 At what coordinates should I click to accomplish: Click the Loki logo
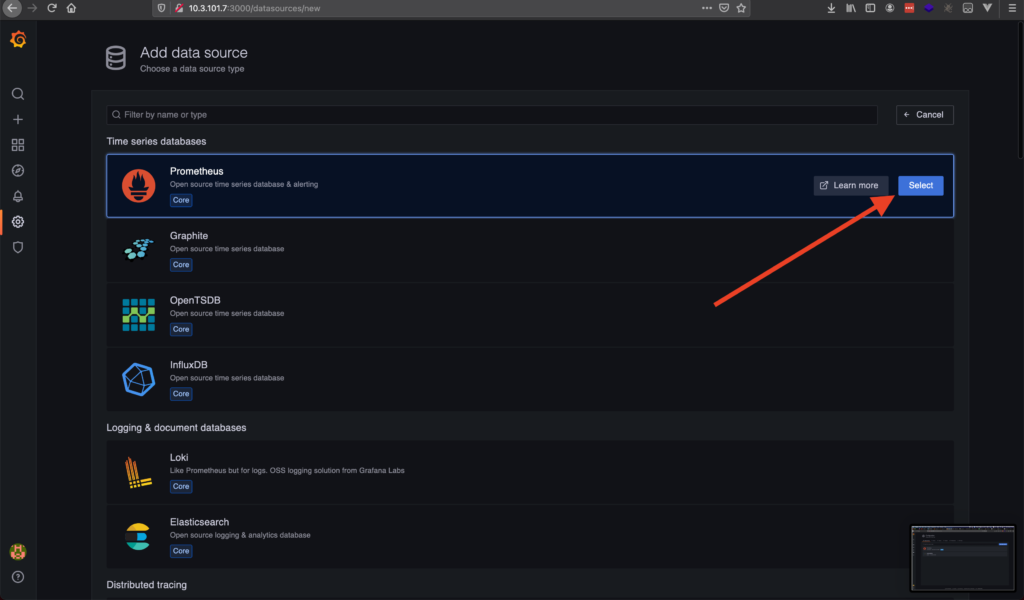coord(138,473)
